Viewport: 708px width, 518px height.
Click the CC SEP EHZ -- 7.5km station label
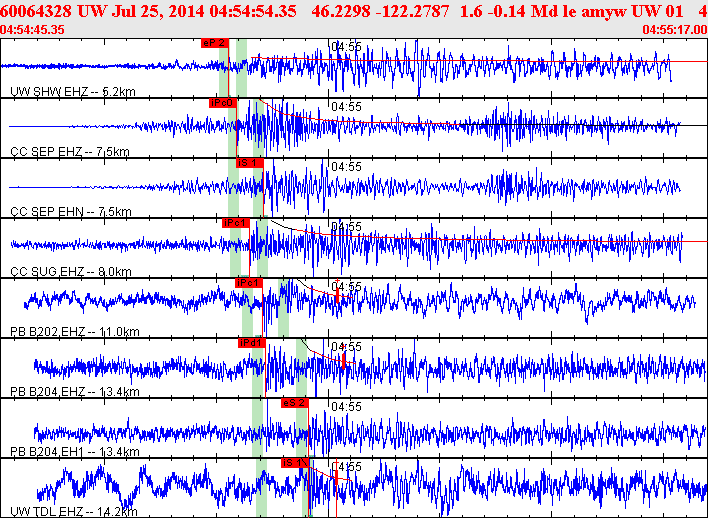tap(70, 152)
